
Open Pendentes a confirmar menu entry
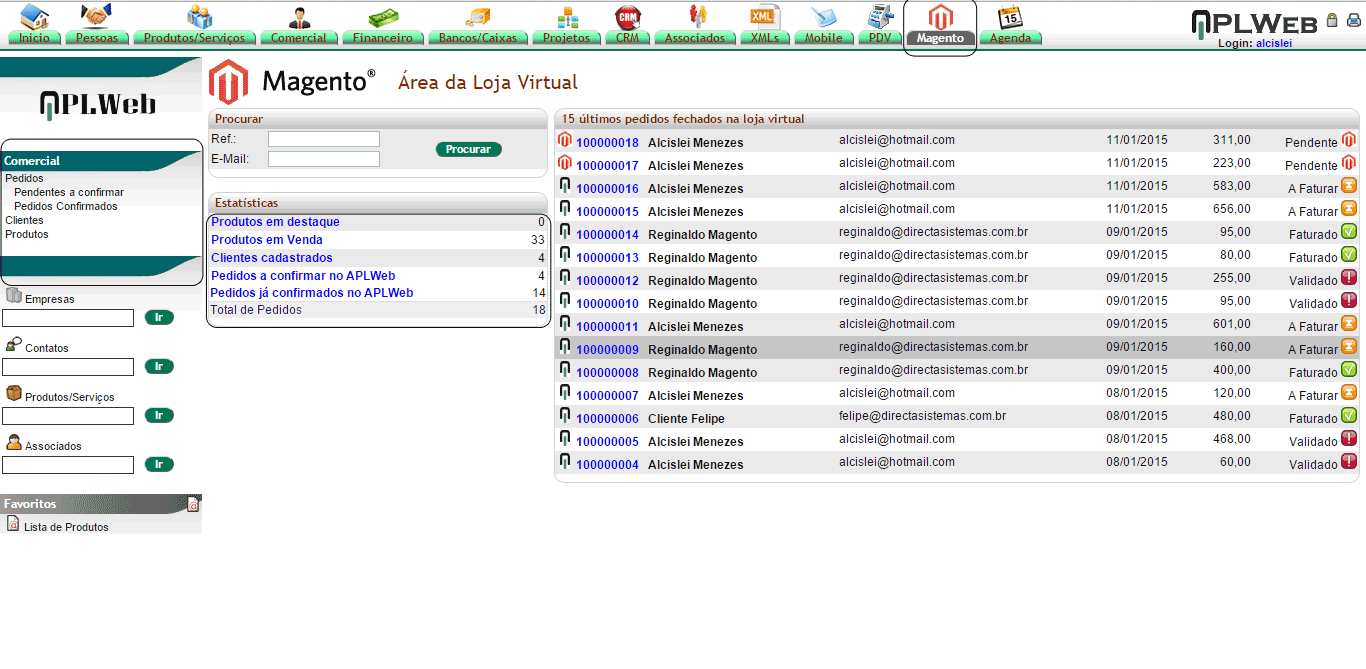pos(69,192)
